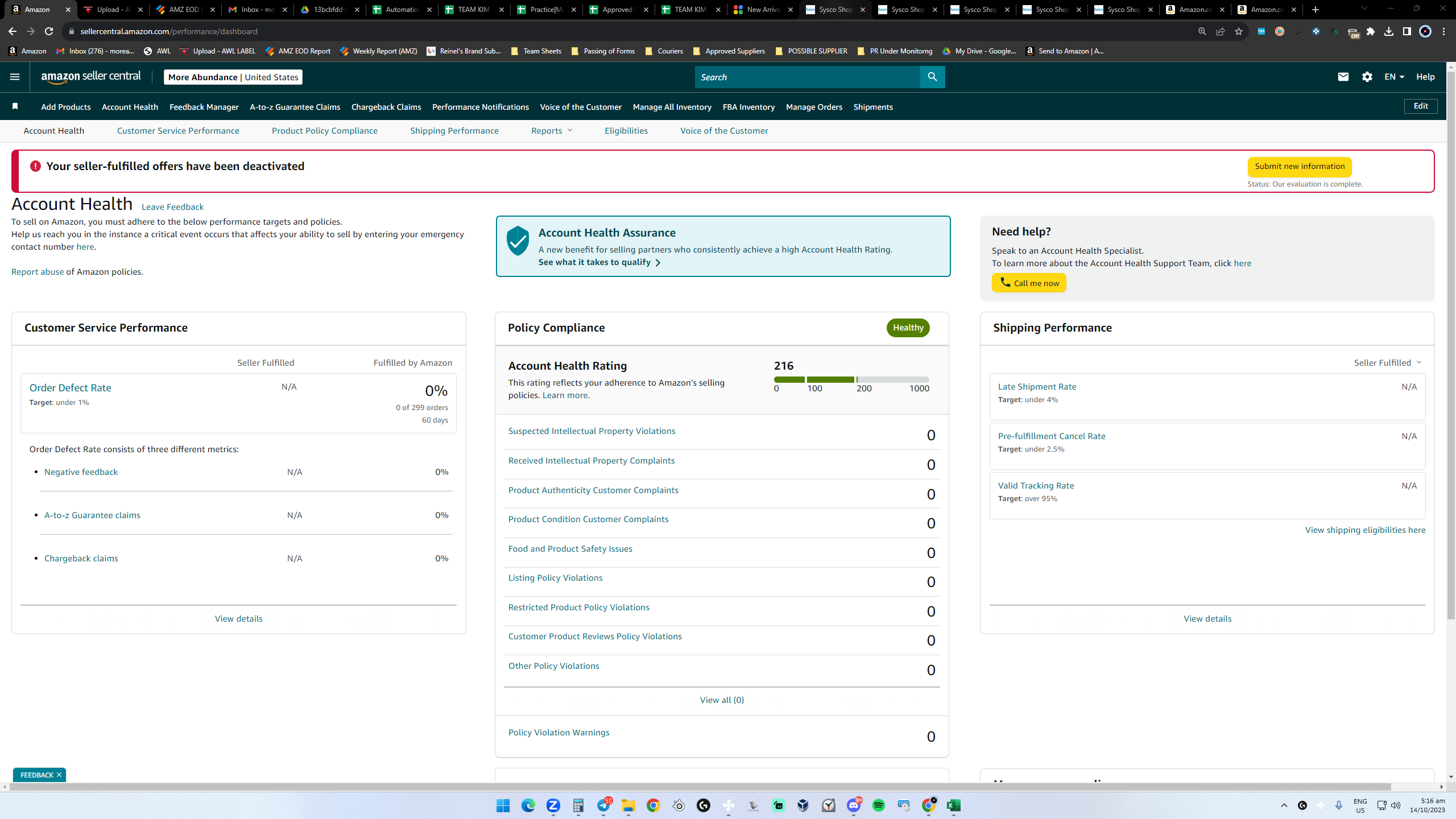Image resolution: width=1456 pixels, height=819 pixels.
Task: Open A-to-z Guarantee Claims menu item
Action: (295, 107)
